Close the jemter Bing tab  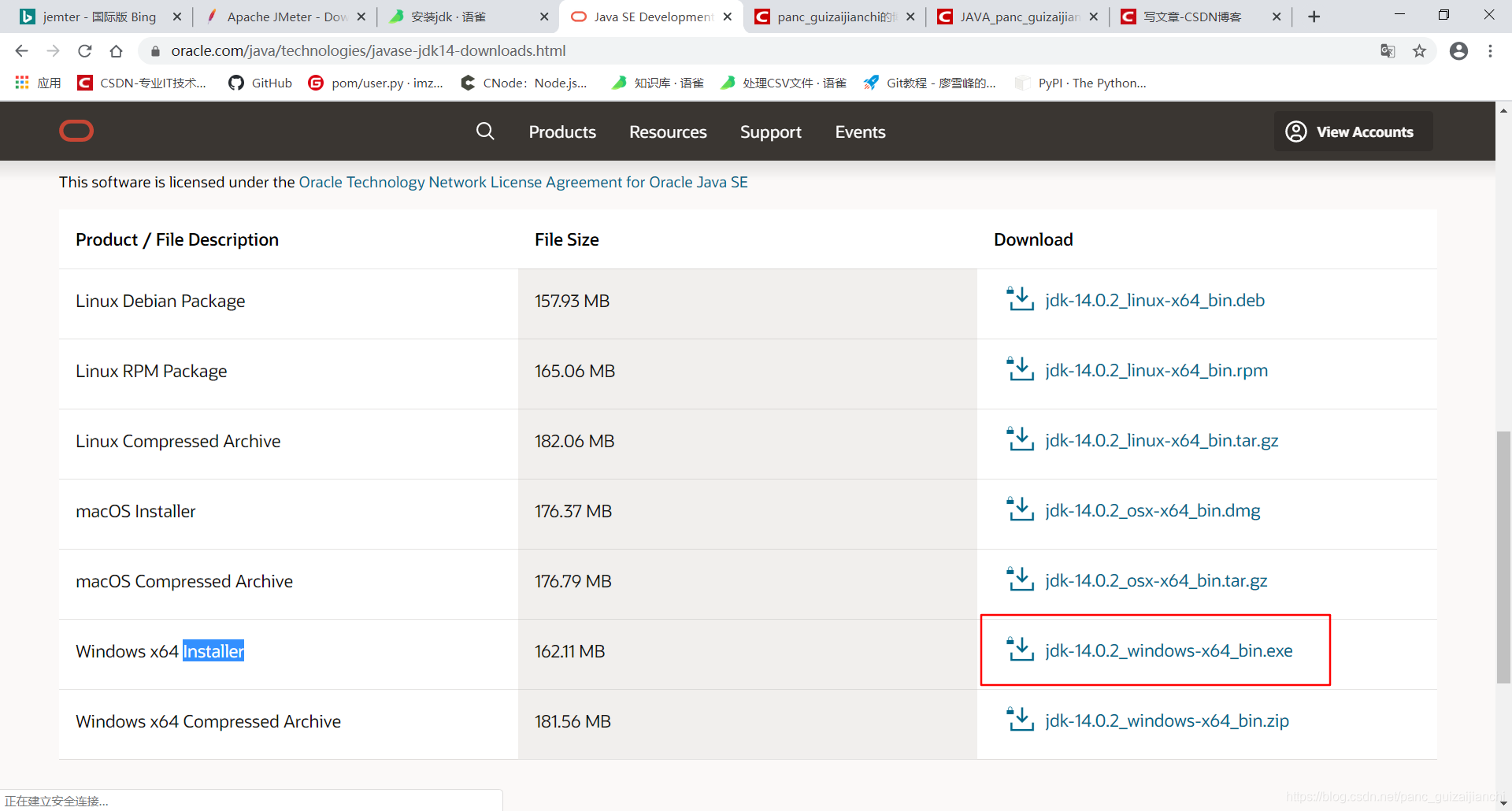click(x=176, y=17)
